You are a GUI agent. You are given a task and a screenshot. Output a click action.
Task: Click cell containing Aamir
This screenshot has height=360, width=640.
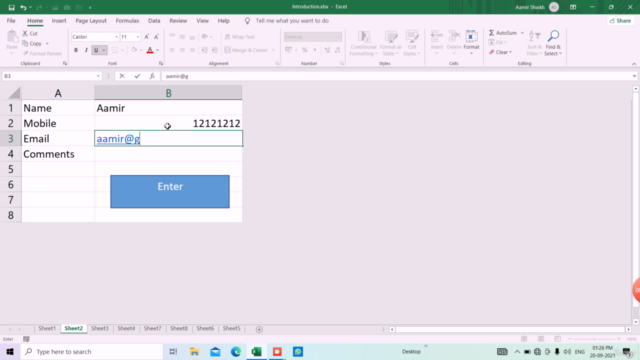click(168, 108)
